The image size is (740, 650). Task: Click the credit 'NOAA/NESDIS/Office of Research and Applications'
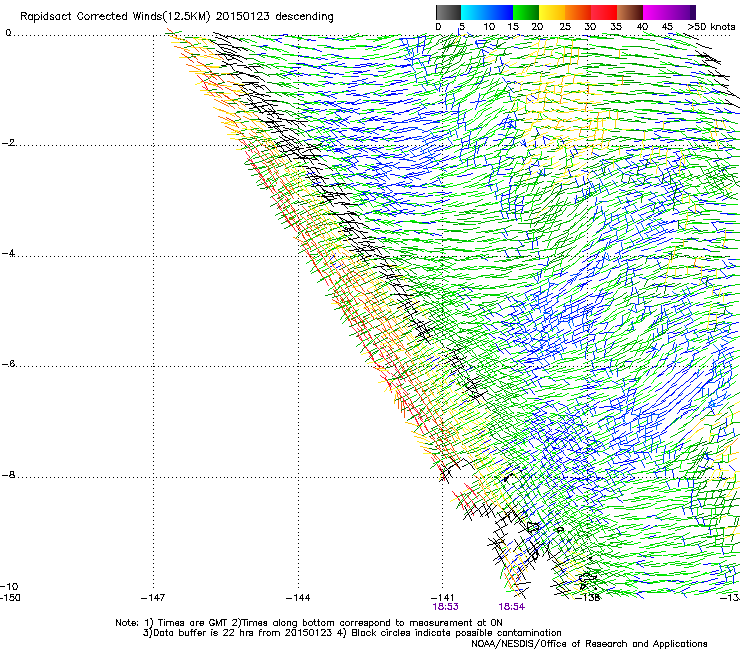coord(589,644)
